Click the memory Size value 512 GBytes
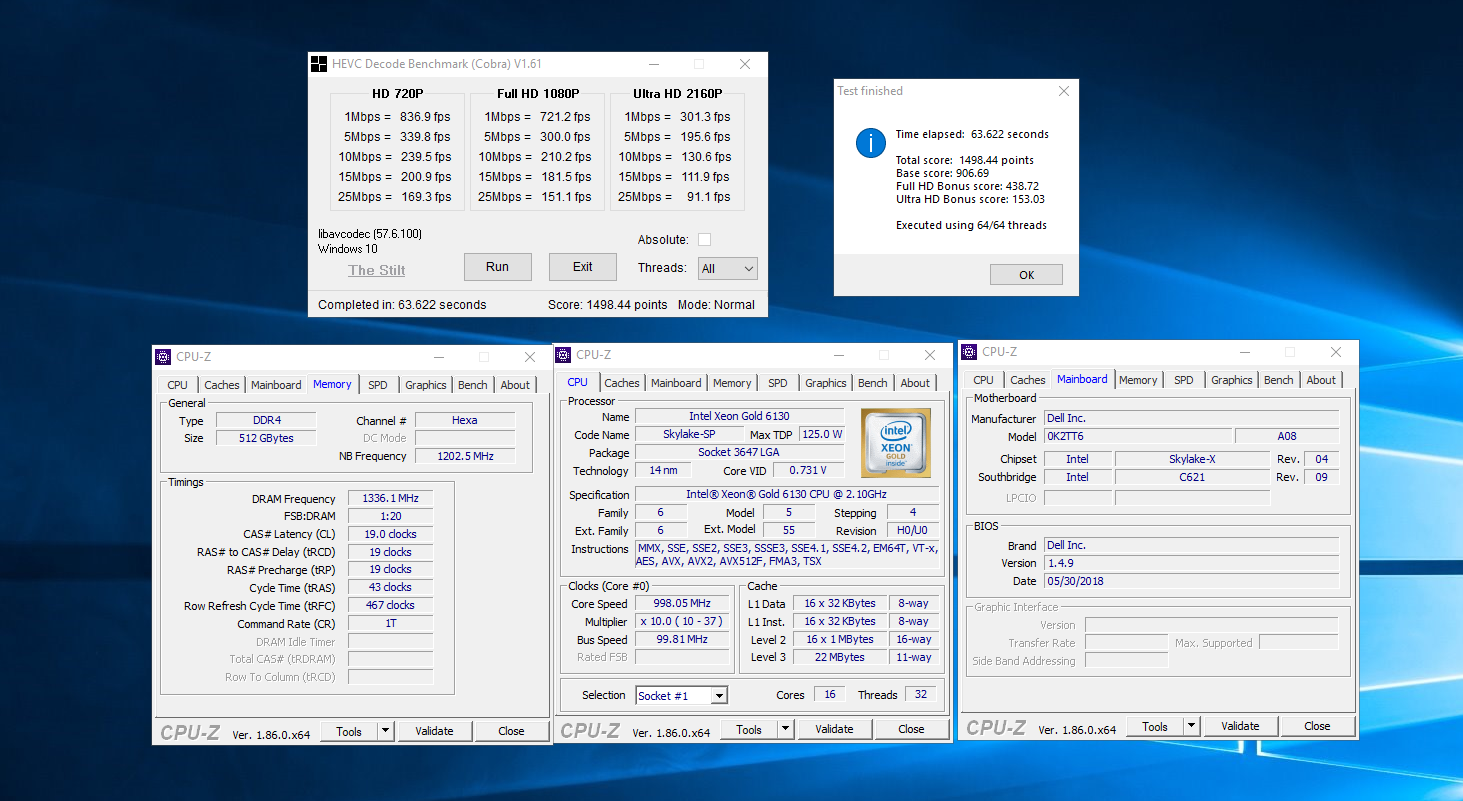Viewport: 1463px width, 801px height. pyautogui.click(x=266, y=438)
